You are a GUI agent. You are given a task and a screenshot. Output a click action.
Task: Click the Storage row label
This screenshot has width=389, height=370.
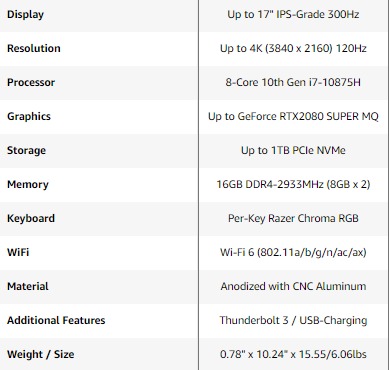pos(26,150)
